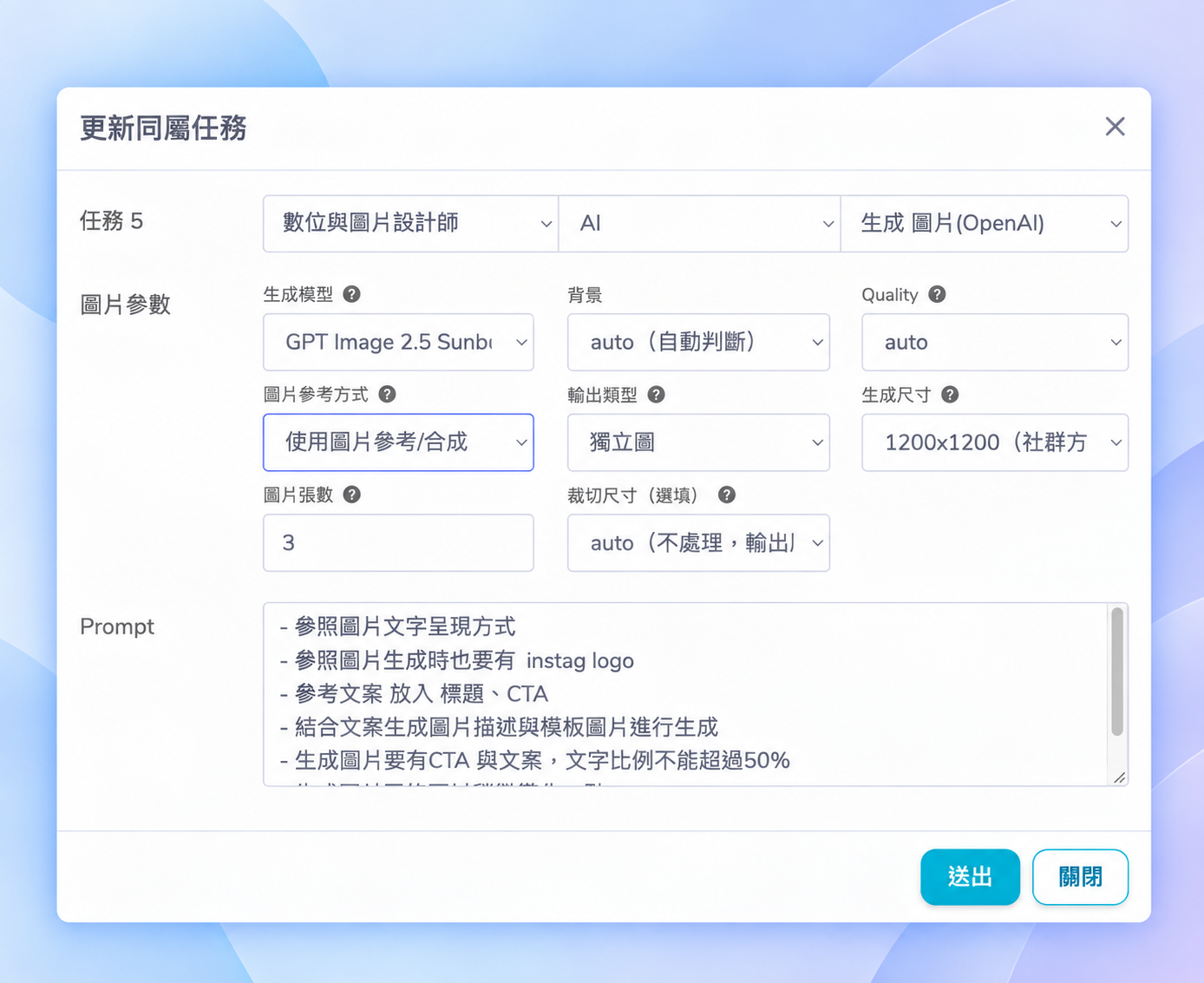Close the 更新同屬任務 dialog with the X
The height and width of the screenshot is (983, 1204).
pos(1115,127)
